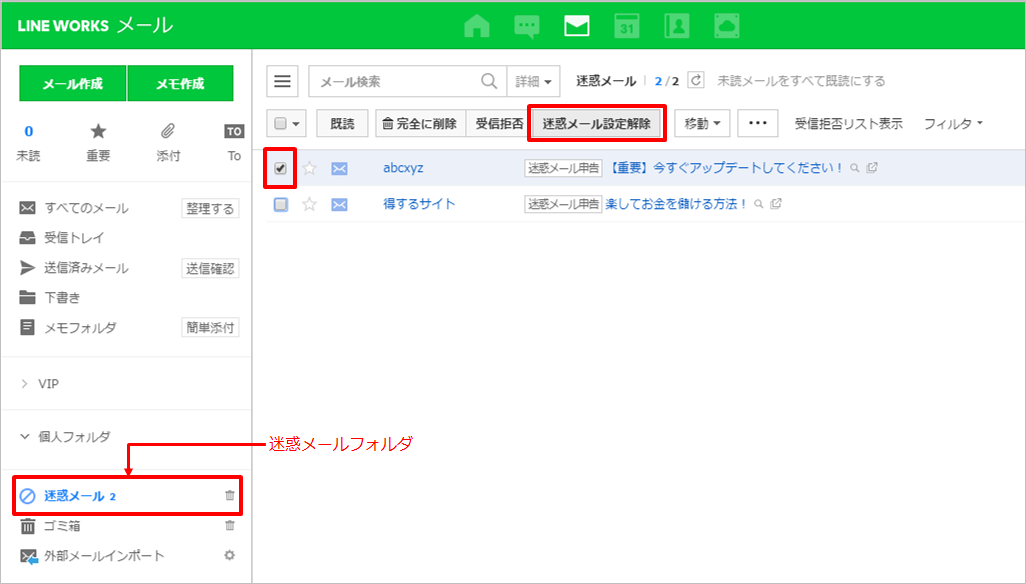Open the Home icon in top bar
The width and height of the screenshot is (1026, 584).
[477, 26]
